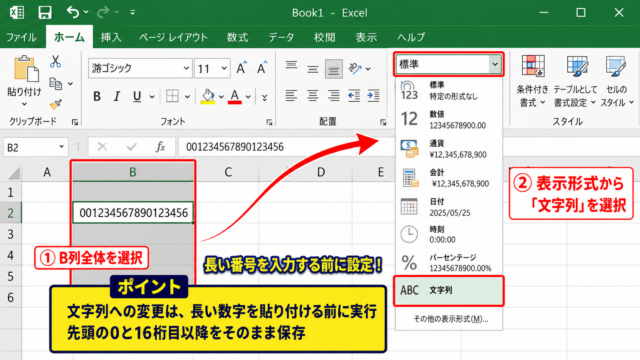Click セルのスタイル button
Viewport: 640px width, 360px height.
coord(616,82)
